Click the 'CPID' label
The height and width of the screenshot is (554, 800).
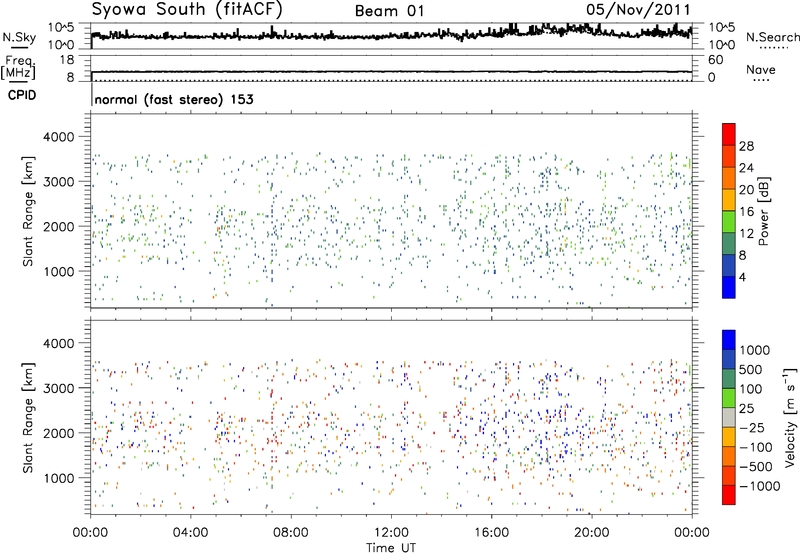point(22,95)
